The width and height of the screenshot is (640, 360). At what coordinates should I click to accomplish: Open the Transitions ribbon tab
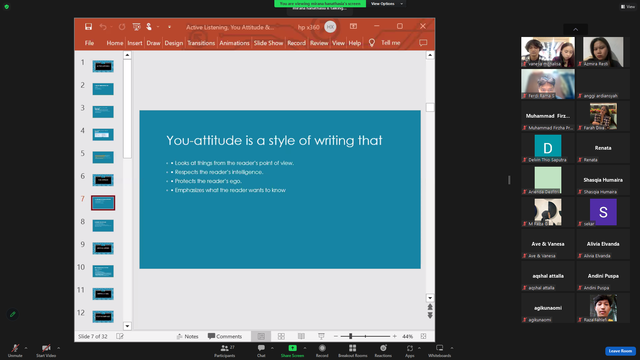coord(201,43)
